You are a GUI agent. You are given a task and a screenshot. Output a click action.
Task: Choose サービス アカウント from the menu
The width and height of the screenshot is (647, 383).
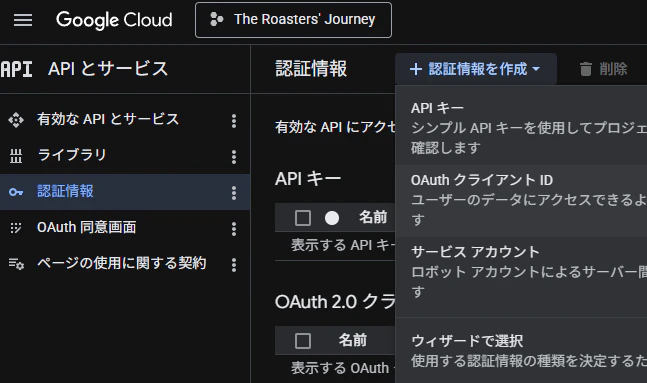(x=521, y=272)
